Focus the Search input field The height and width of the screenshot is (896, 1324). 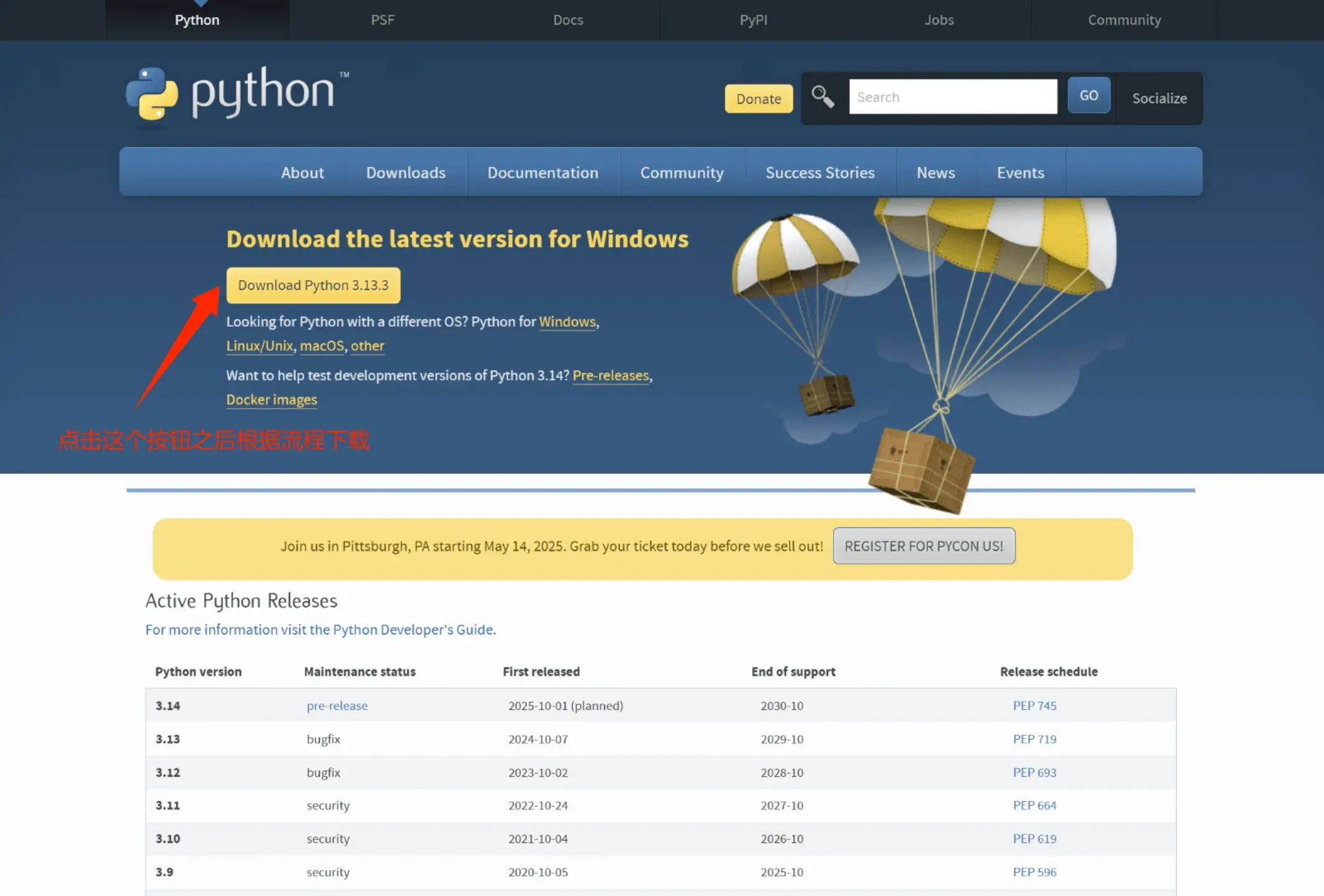[x=953, y=96]
